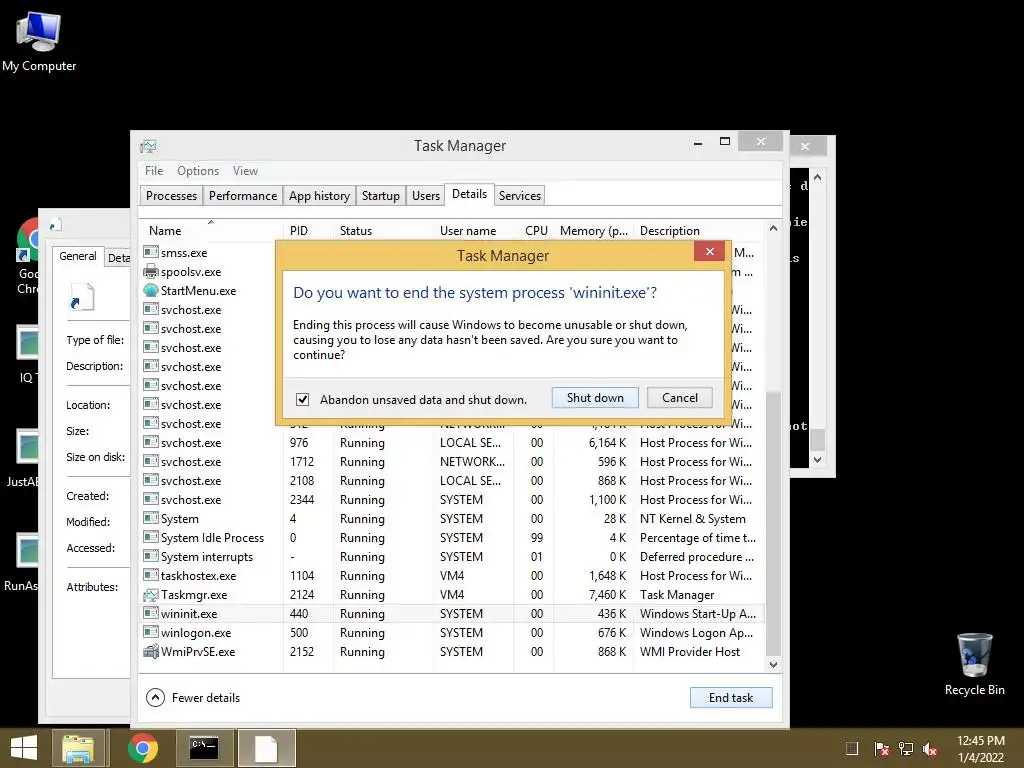Click the Details list scrollbar thumb
This screenshot has width=1024, height=768.
(x=773, y=522)
